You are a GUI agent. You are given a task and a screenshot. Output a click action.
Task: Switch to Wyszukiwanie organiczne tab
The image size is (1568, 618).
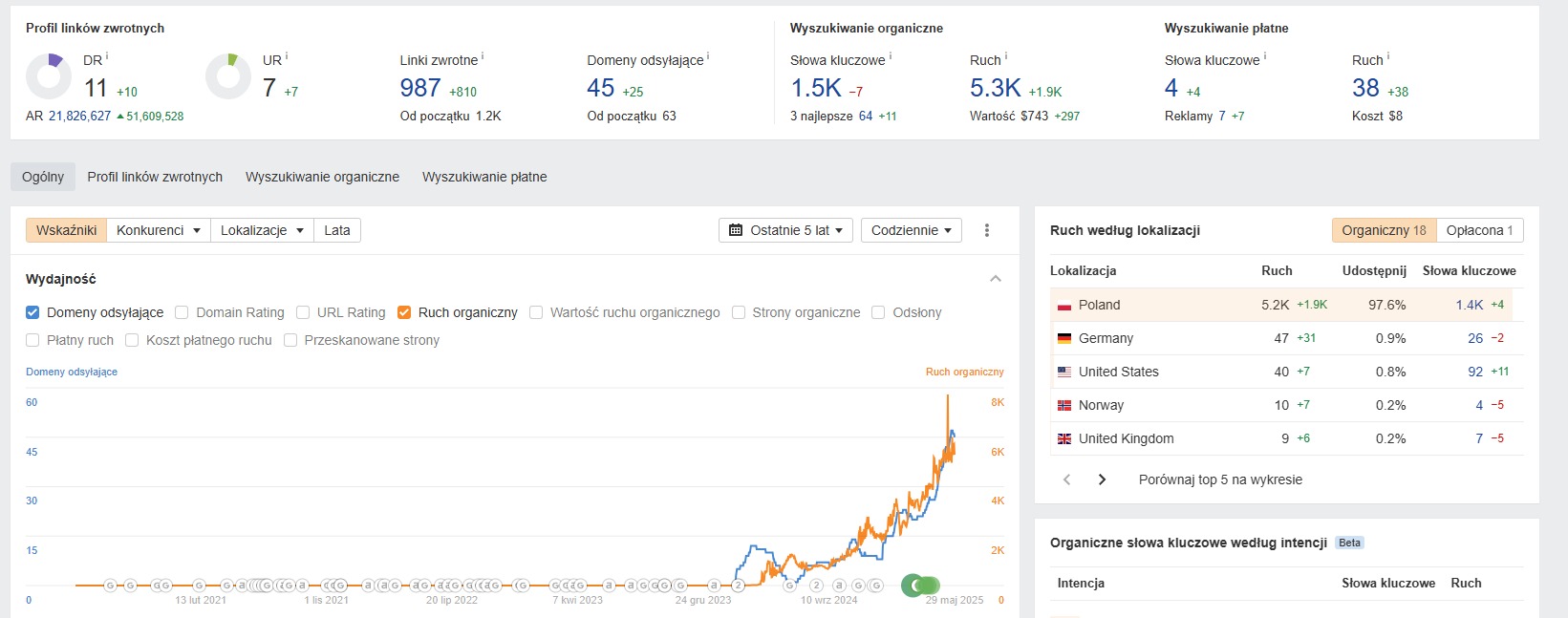[x=322, y=177]
